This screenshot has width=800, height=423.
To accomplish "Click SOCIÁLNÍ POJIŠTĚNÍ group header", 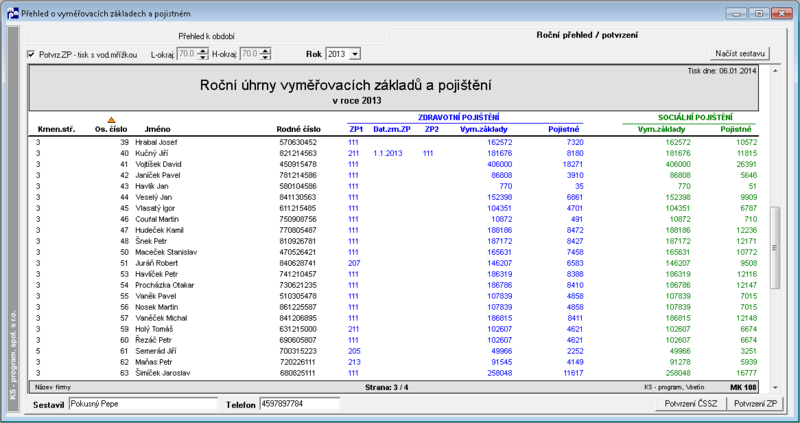I will coord(695,117).
